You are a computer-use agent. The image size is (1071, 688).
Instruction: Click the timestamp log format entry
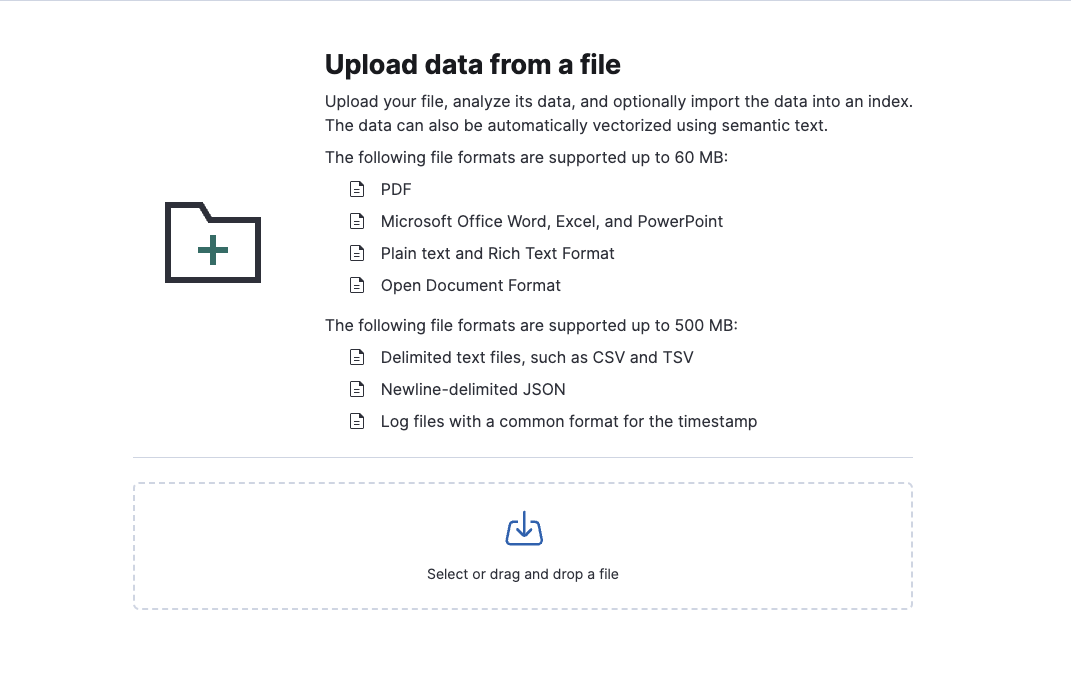click(x=569, y=421)
